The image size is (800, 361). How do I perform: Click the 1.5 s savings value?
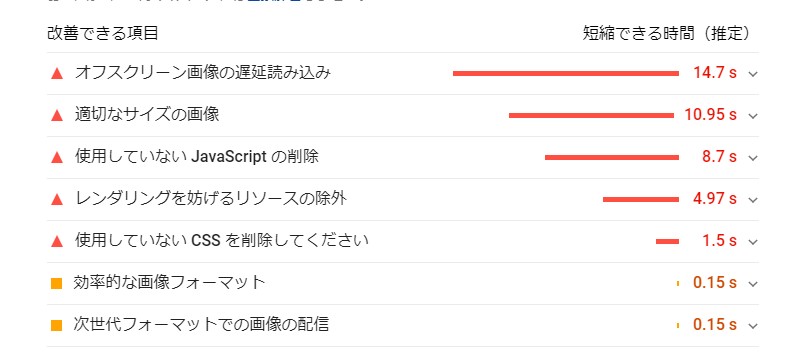coord(719,241)
